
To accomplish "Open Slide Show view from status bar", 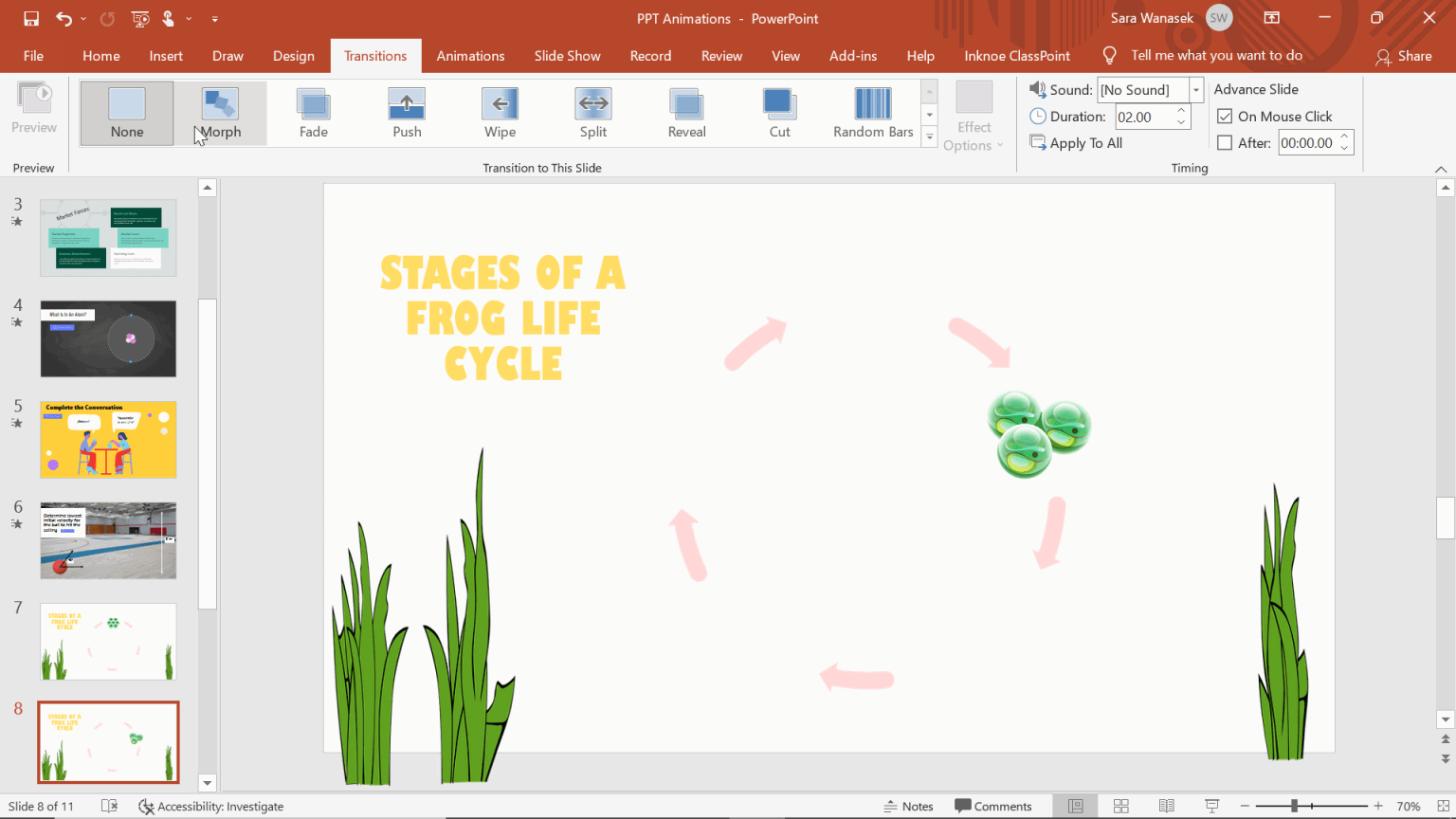I will click(1210, 806).
